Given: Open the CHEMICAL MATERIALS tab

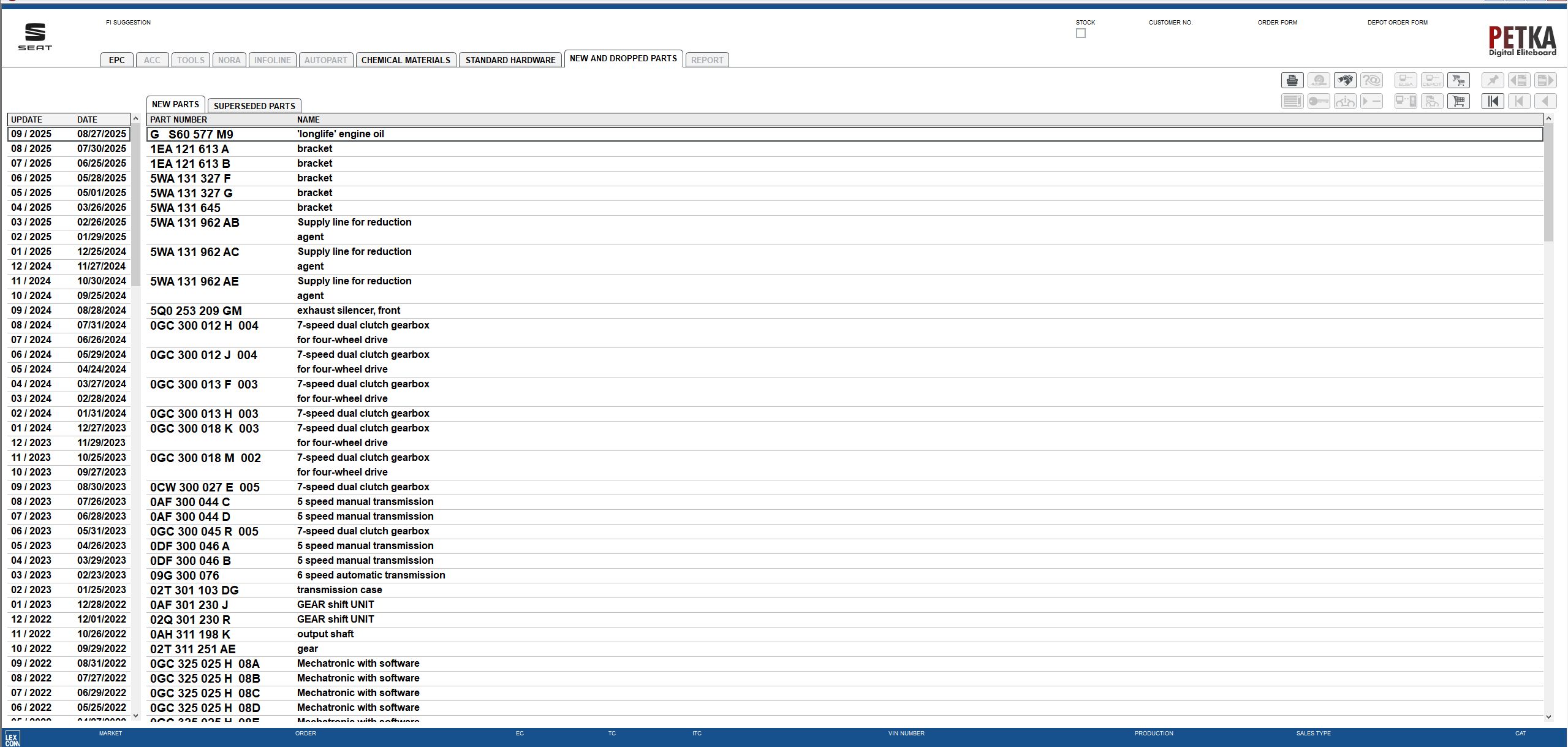Looking at the screenshot, I should pos(405,59).
